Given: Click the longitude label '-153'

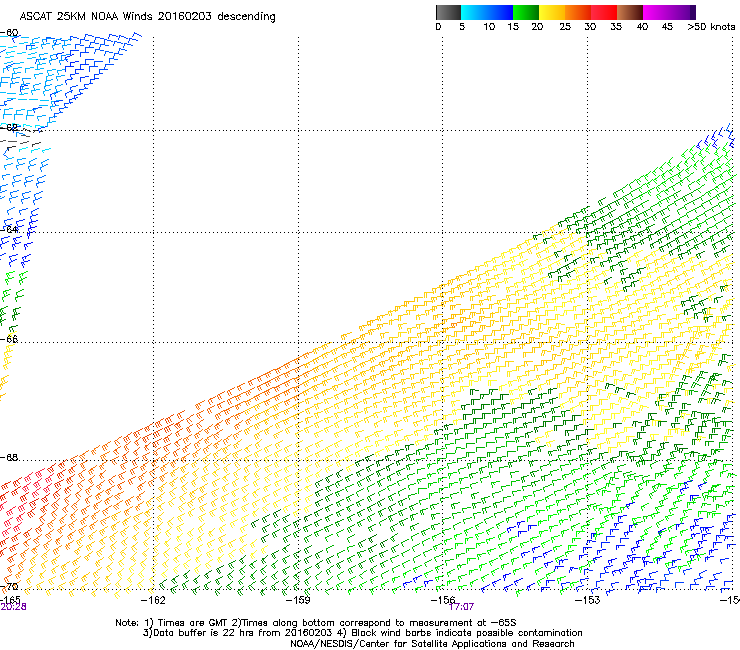Looking at the screenshot, I should 587,600.
